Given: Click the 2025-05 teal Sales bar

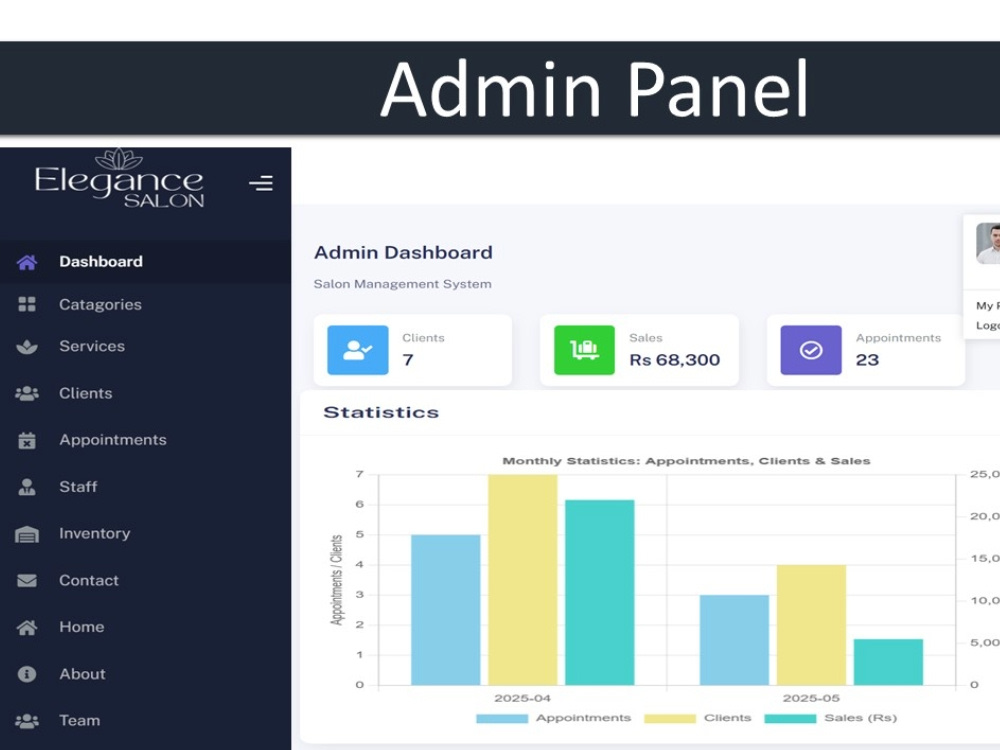Looking at the screenshot, I should tap(888, 662).
